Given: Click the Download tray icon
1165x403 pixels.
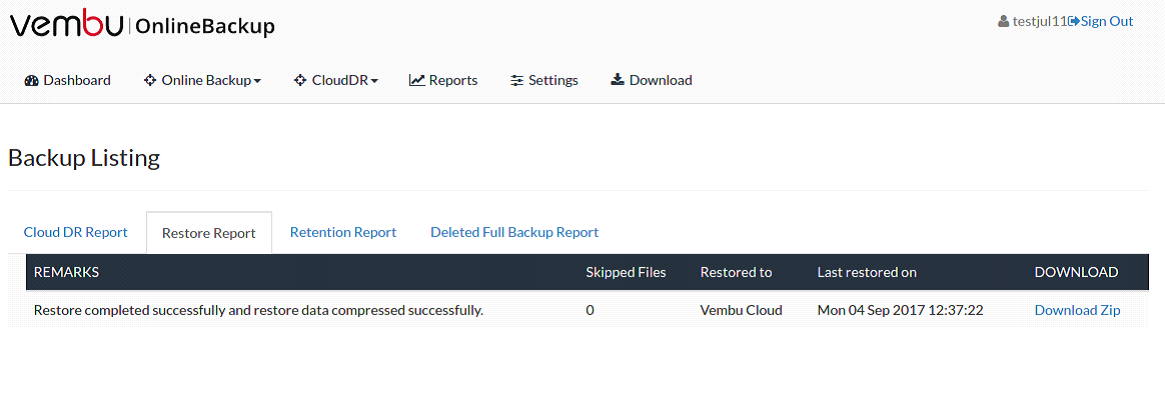Looking at the screenshot, I should tap(617, 80).
